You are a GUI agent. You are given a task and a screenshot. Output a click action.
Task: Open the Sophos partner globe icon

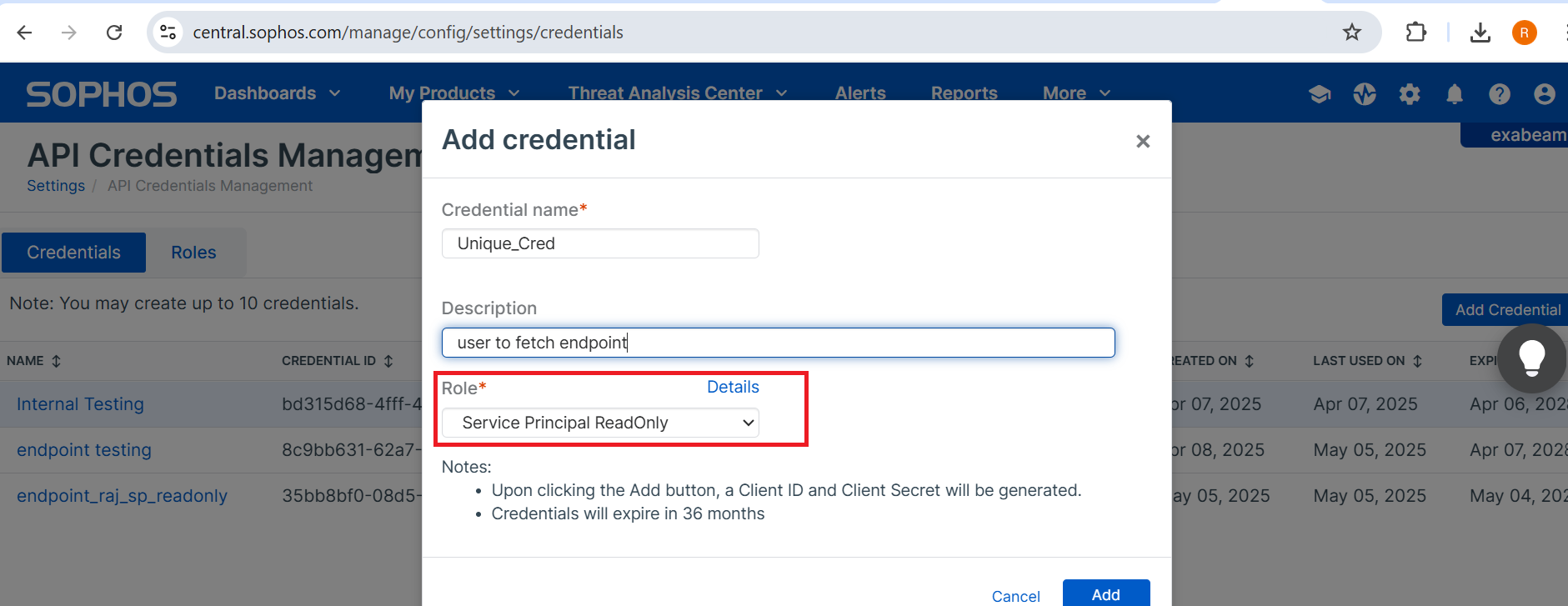click(x=1365, y=94)
